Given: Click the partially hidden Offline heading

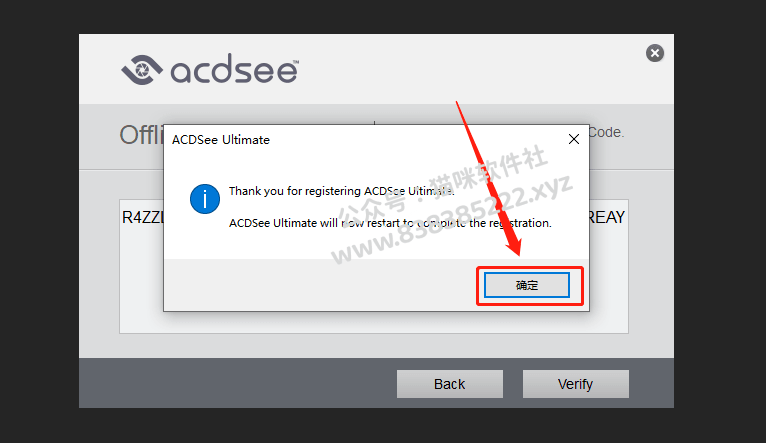Looking at the screenshot, I should [141, 135].
